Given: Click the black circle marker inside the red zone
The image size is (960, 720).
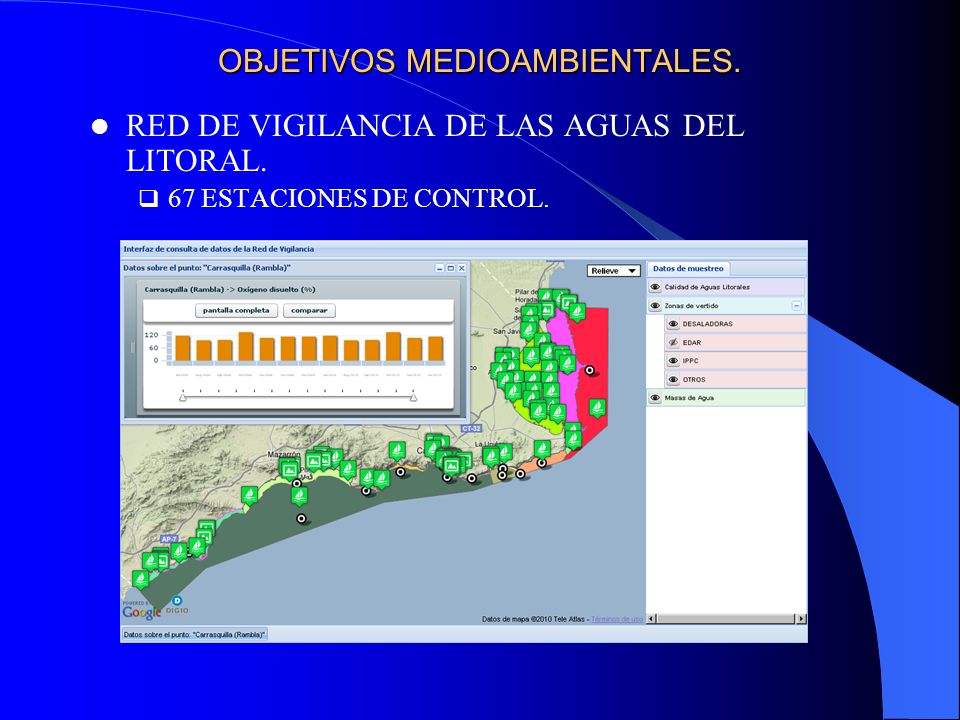Looking at the screenshot, I should point(590,370).
